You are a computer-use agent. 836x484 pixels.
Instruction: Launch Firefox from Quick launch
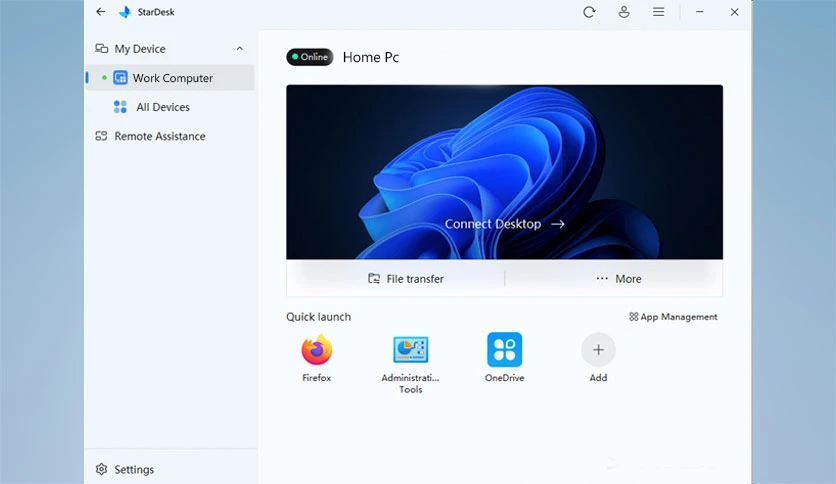(317, 358)
